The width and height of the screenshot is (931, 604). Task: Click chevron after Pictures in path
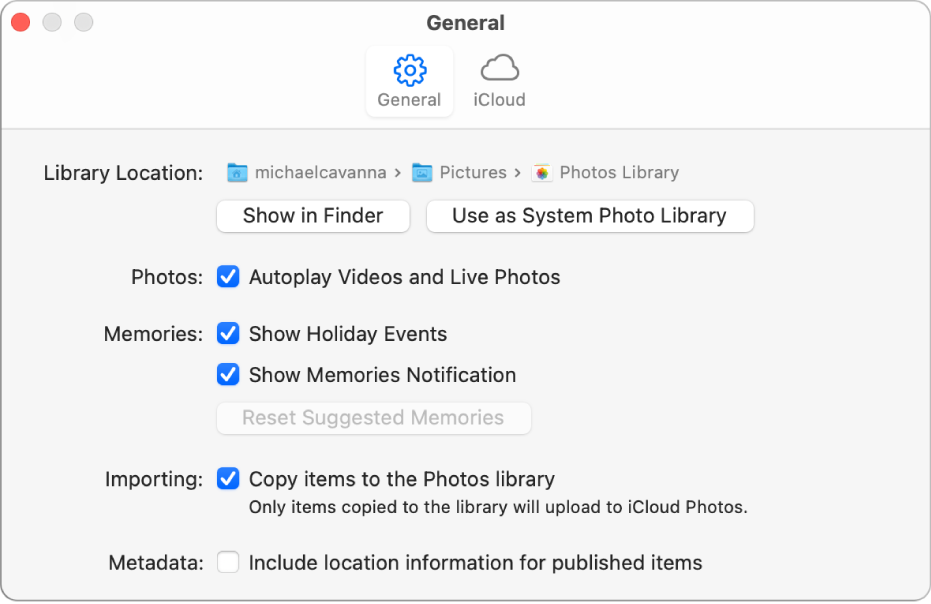(518, 173)
